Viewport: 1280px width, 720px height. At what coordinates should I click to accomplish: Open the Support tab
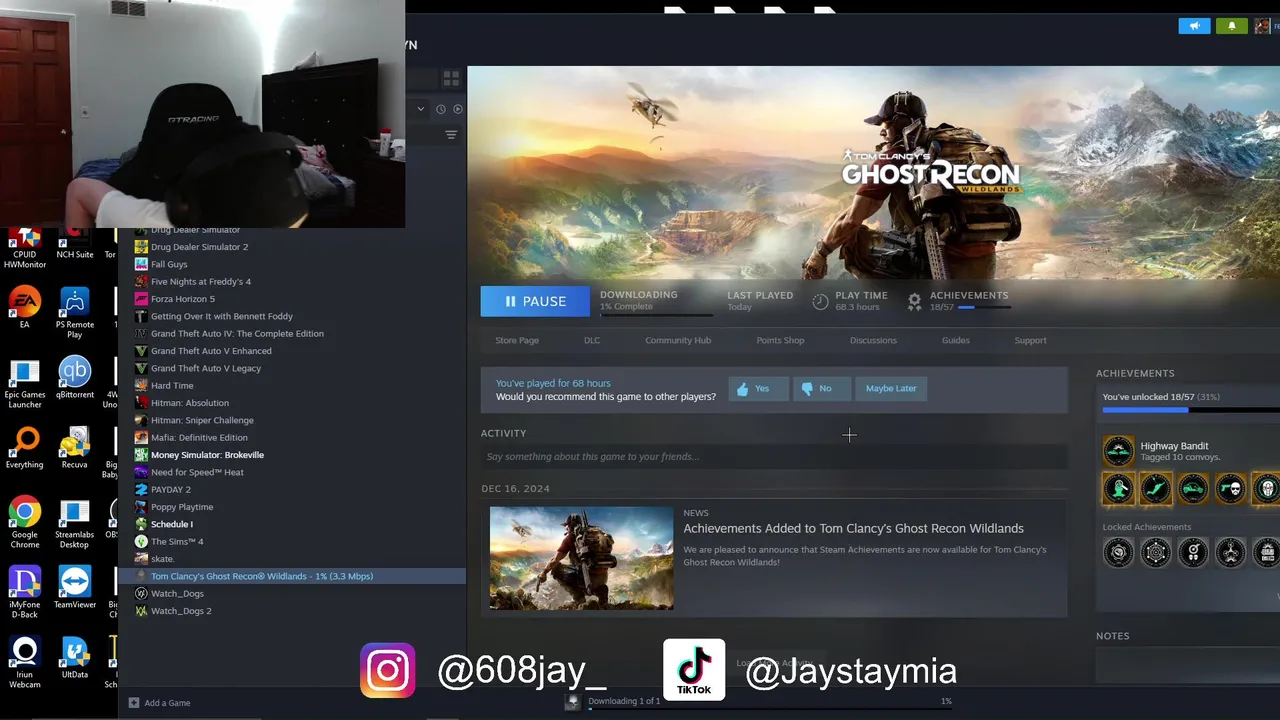(1030, 340)
